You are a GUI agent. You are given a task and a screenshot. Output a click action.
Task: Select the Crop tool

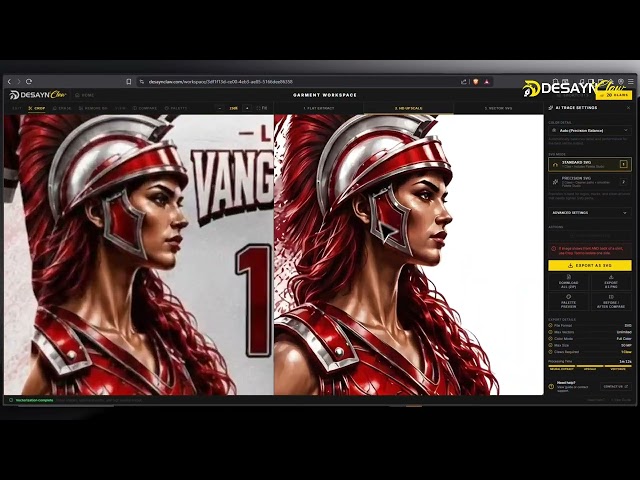tap(37, 108)
